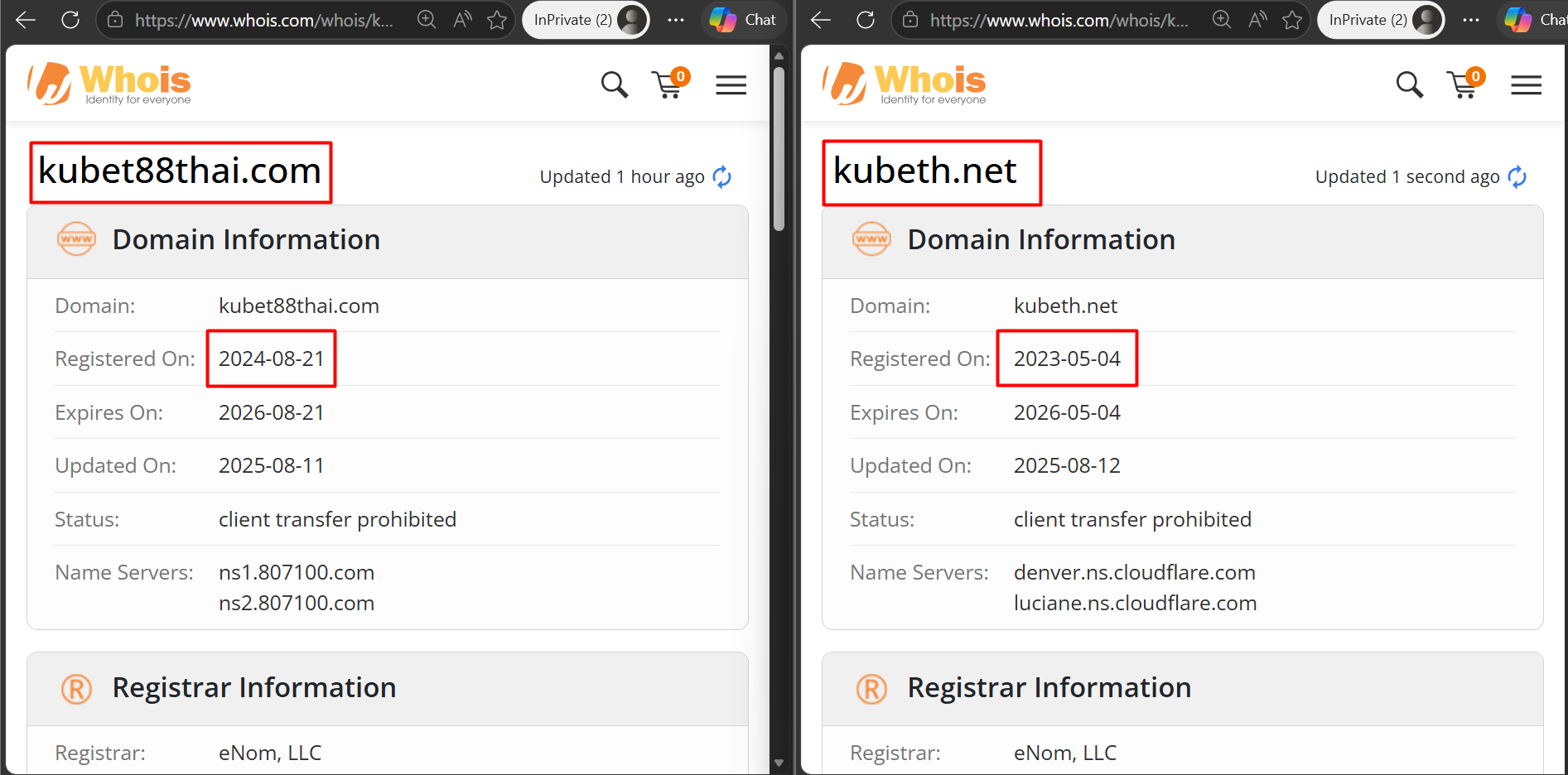Click the Domain value kubet88thai.com
The width and height of the screenshot is (1568, 775).
pyautogui.click(x=299, y=306)
